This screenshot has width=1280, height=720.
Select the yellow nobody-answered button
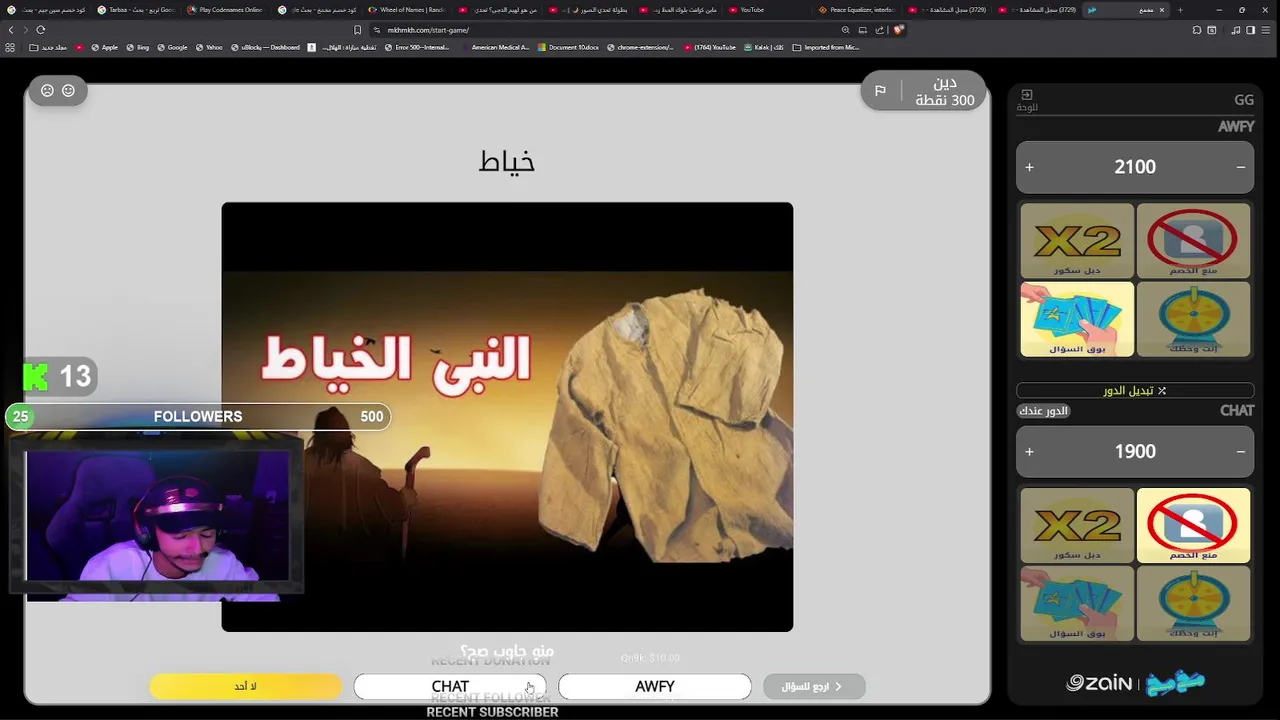point(246,686)
